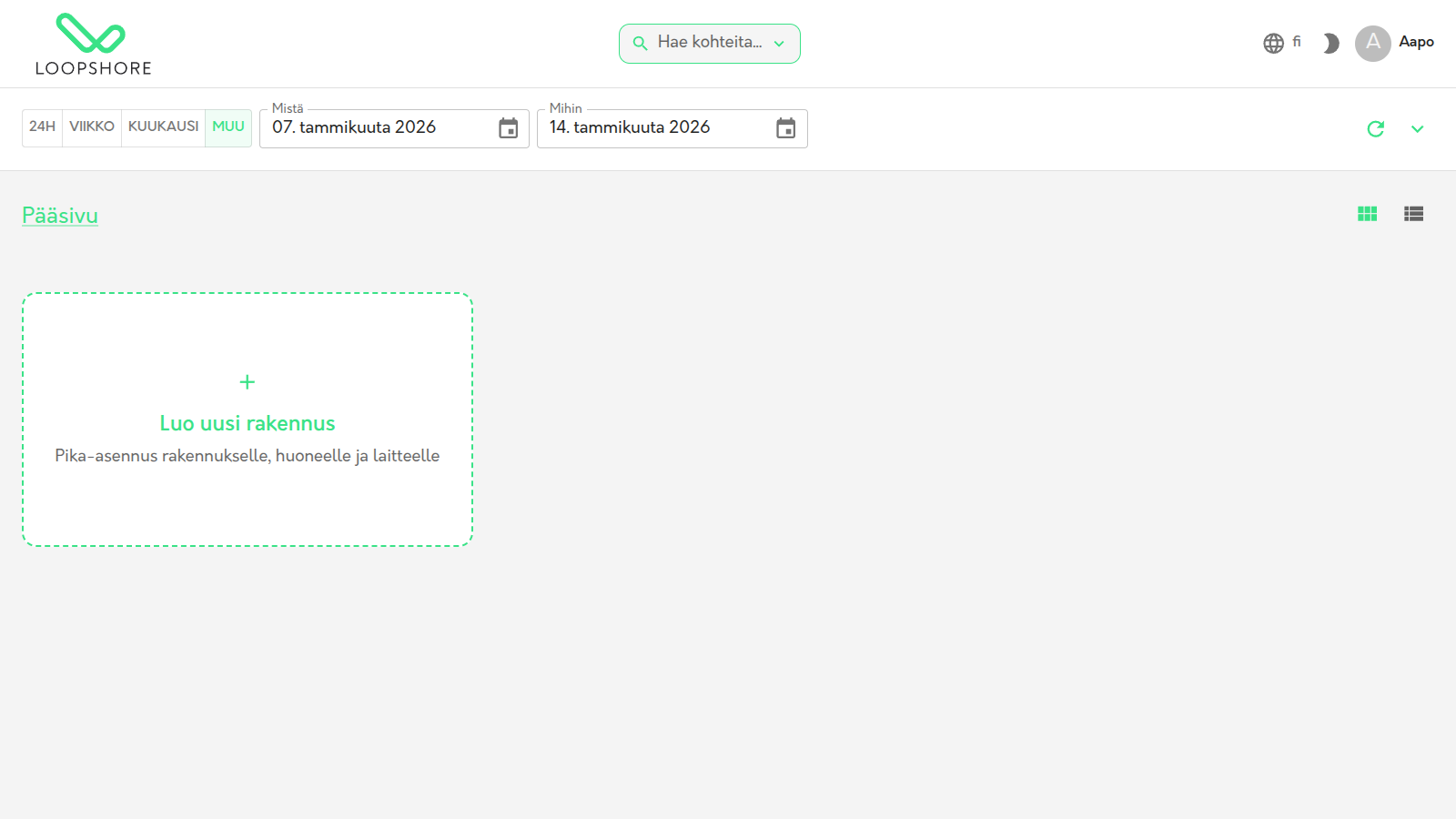Expand the toolbar chevron beside refresh
The width and height of the screenshot is (1456, 819).
[x=1417, y=128]
